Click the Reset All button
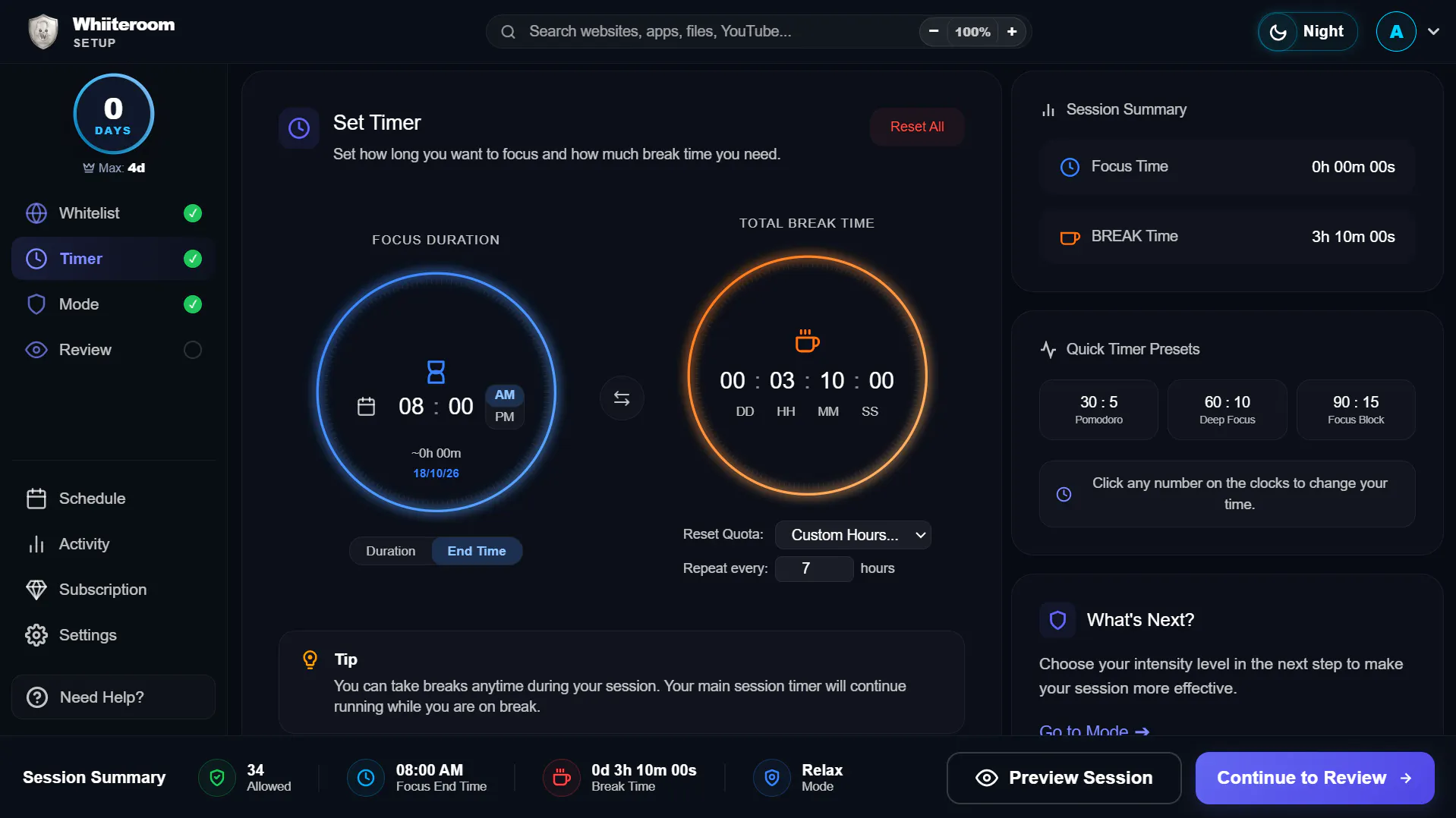The image size is (1456, 818). click(917, 127)
